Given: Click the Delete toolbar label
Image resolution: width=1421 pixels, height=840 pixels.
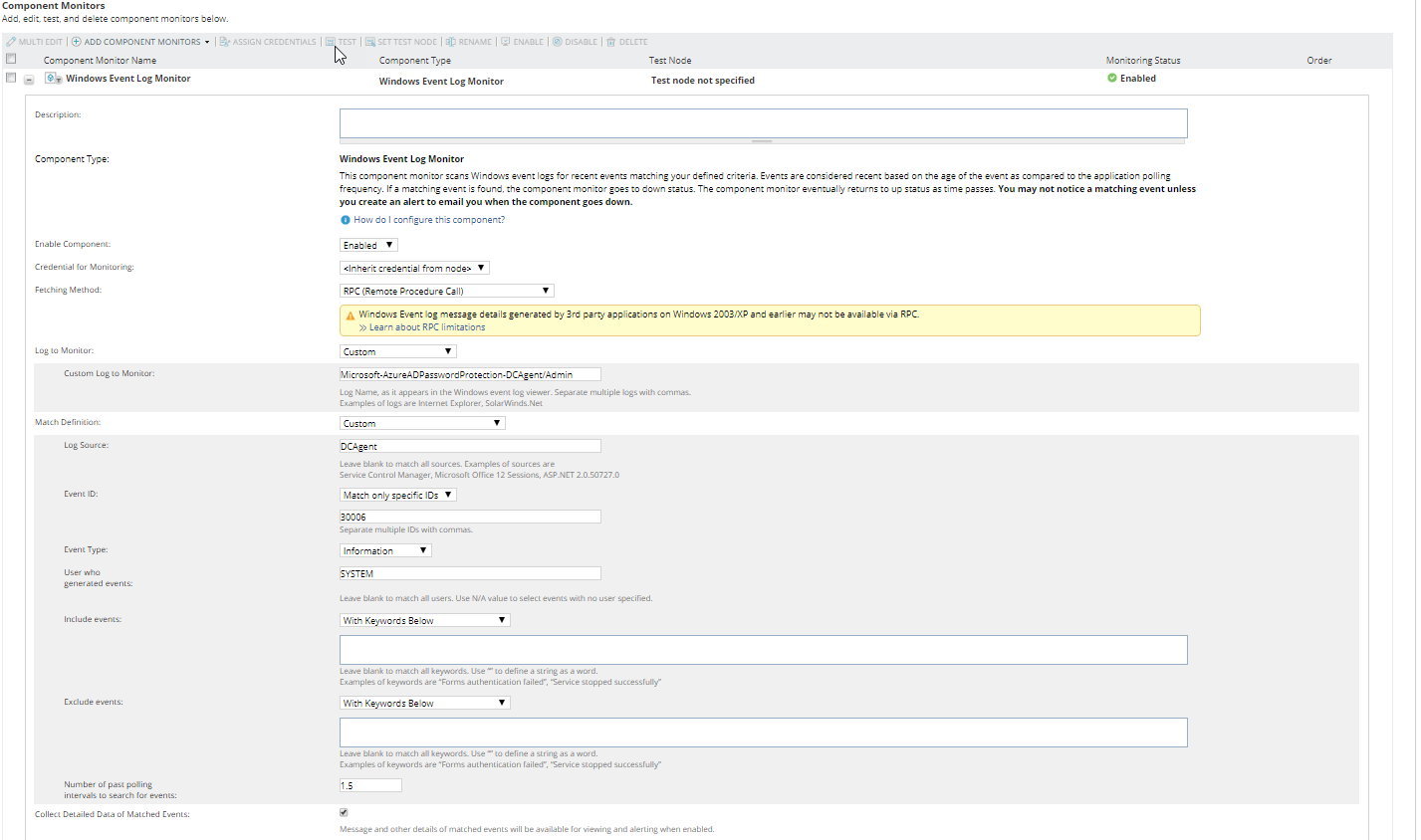Looking at the screenshot, I should [633, 42].
